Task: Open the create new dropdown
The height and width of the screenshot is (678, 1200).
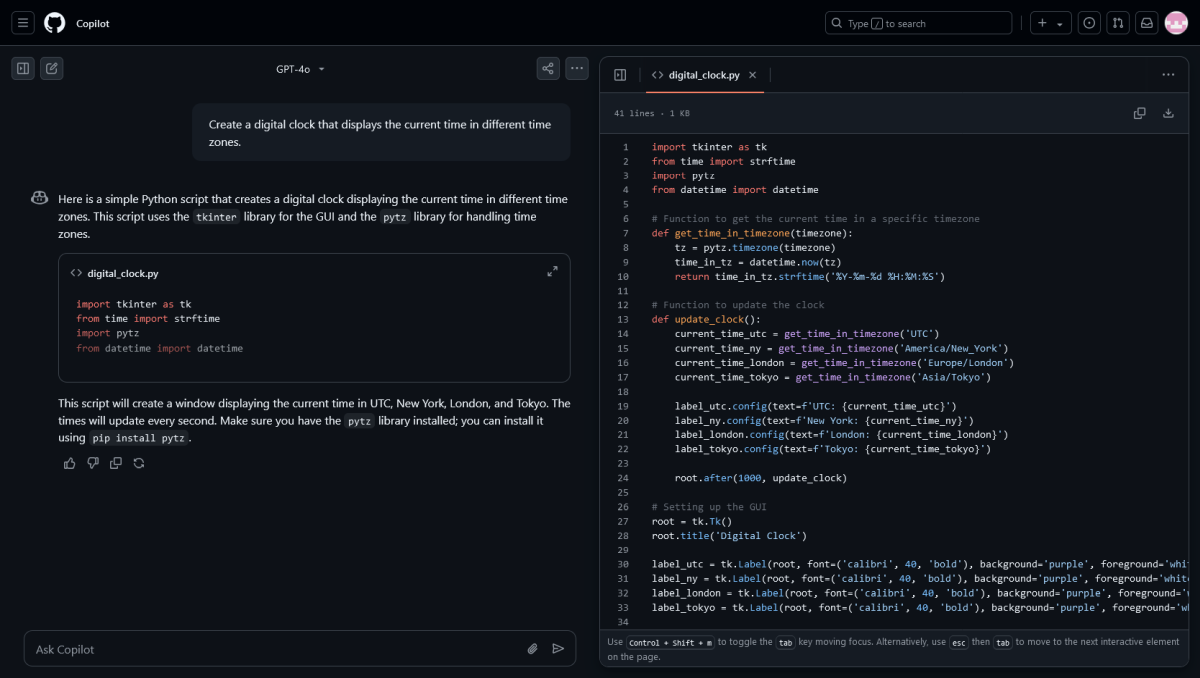Action: pyautogui.click(x=1050, y=22)
